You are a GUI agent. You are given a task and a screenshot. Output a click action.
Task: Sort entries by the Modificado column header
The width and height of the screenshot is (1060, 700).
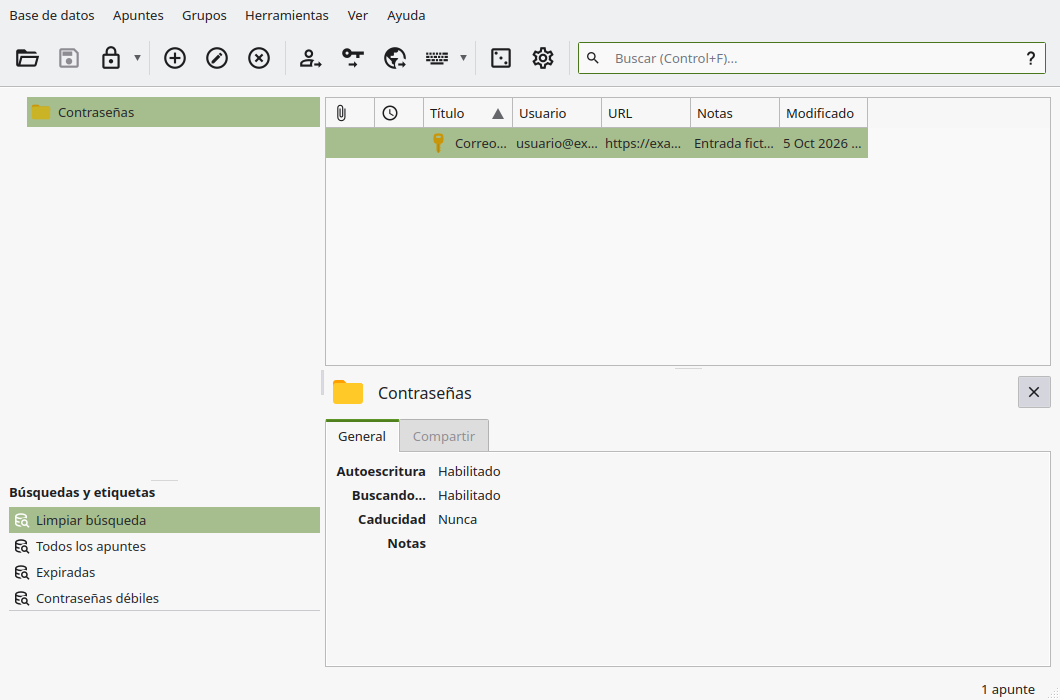[x=823, y=113]
